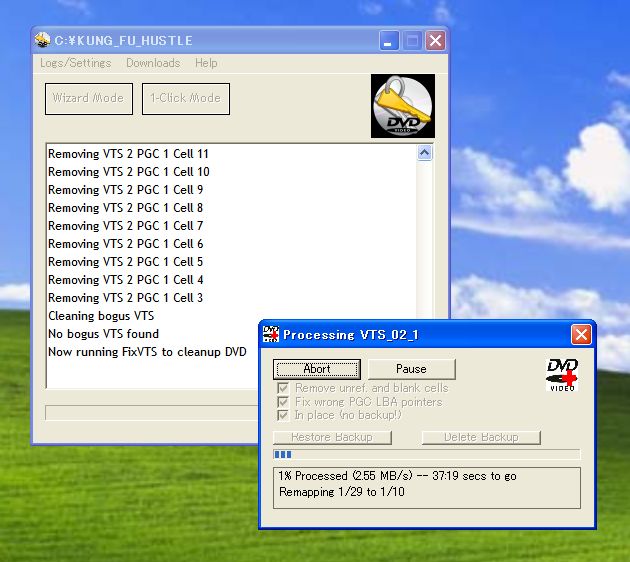The height and width of the screenshot is (562, 630).
Task: Click the Processing VTS_02_1 title bar
Action: pyautogui.click(x=426, y=334)
